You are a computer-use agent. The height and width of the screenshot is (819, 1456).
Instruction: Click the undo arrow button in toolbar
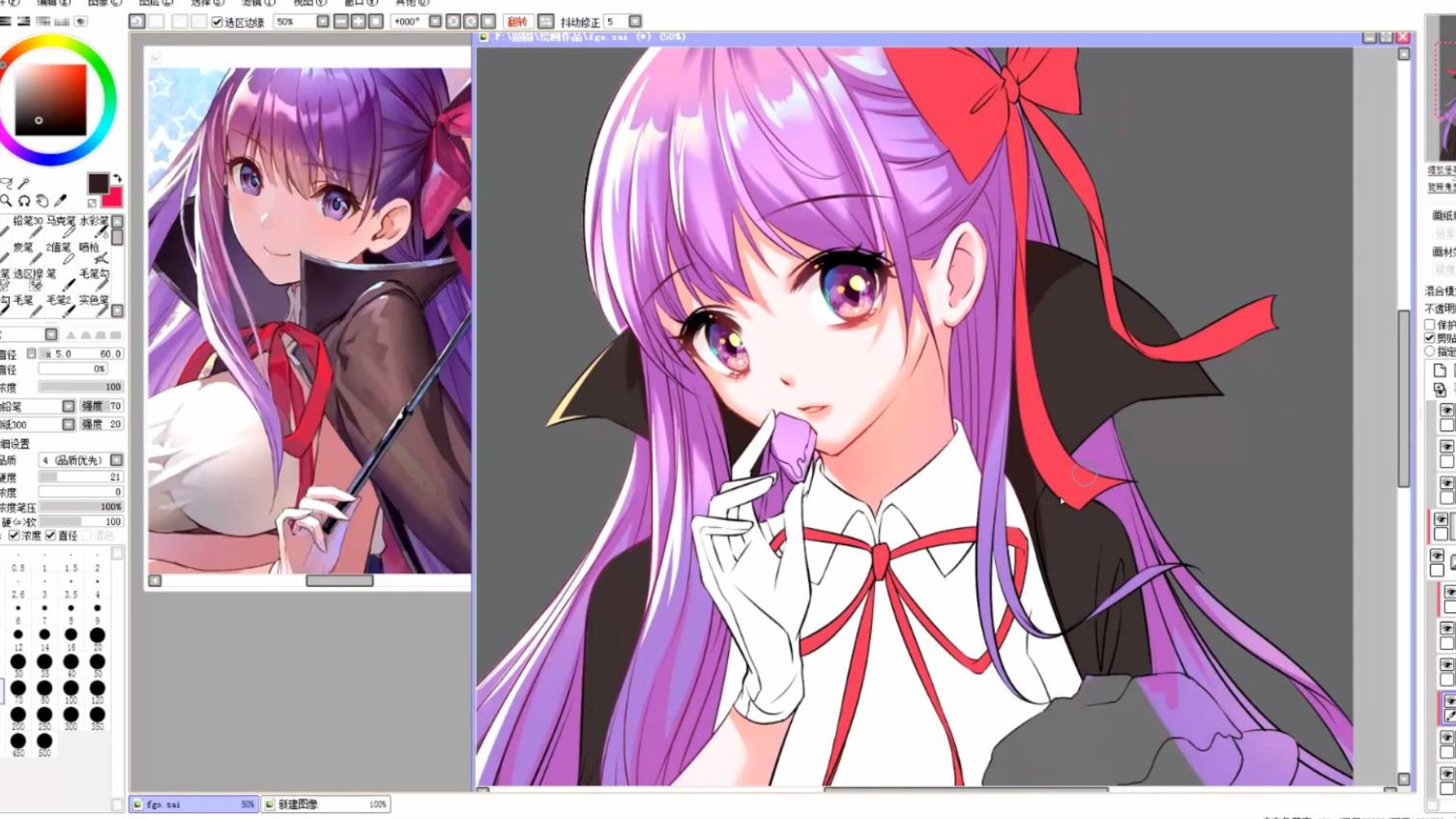(136, 21)
